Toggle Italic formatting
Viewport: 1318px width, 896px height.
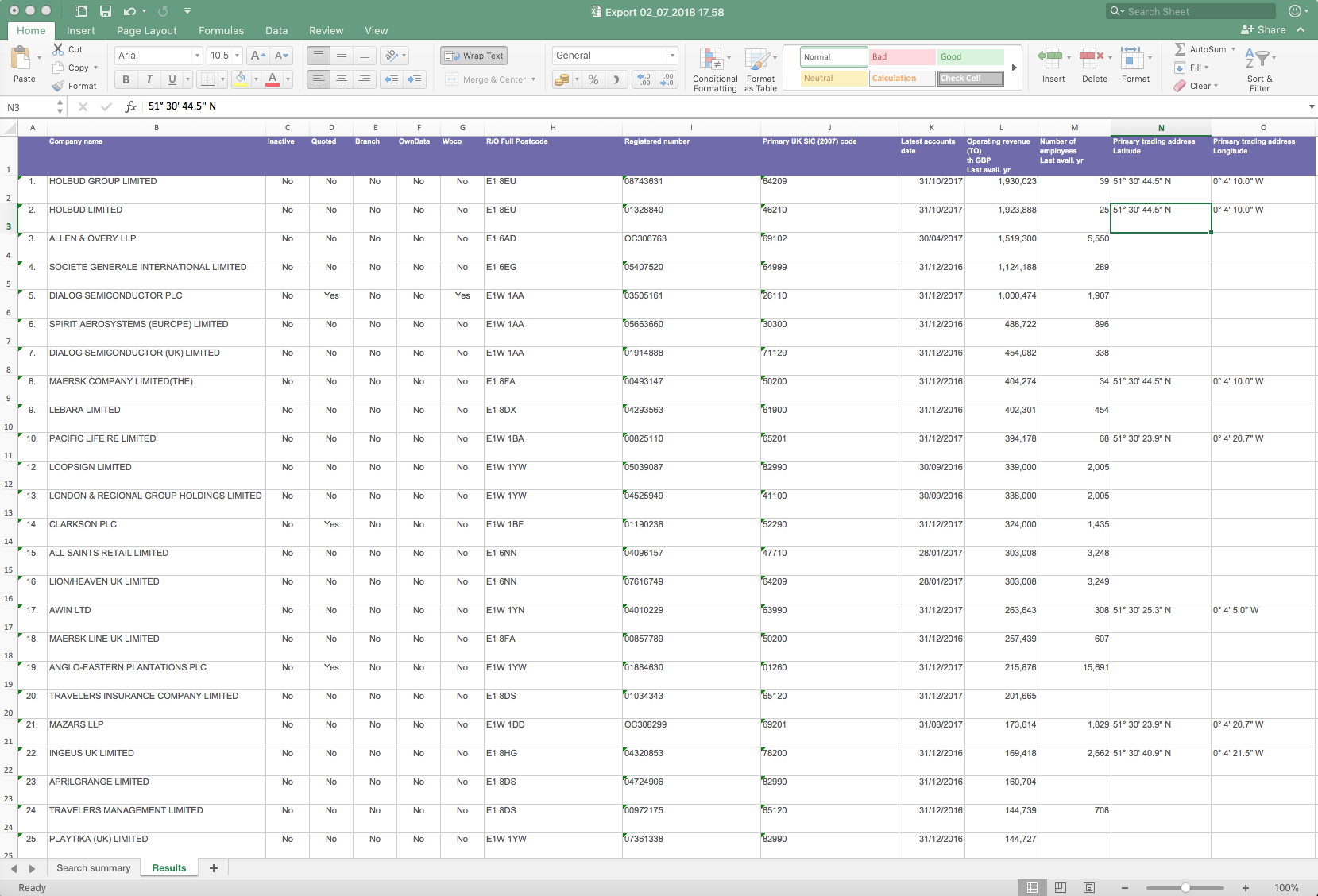tap(149, 79)
